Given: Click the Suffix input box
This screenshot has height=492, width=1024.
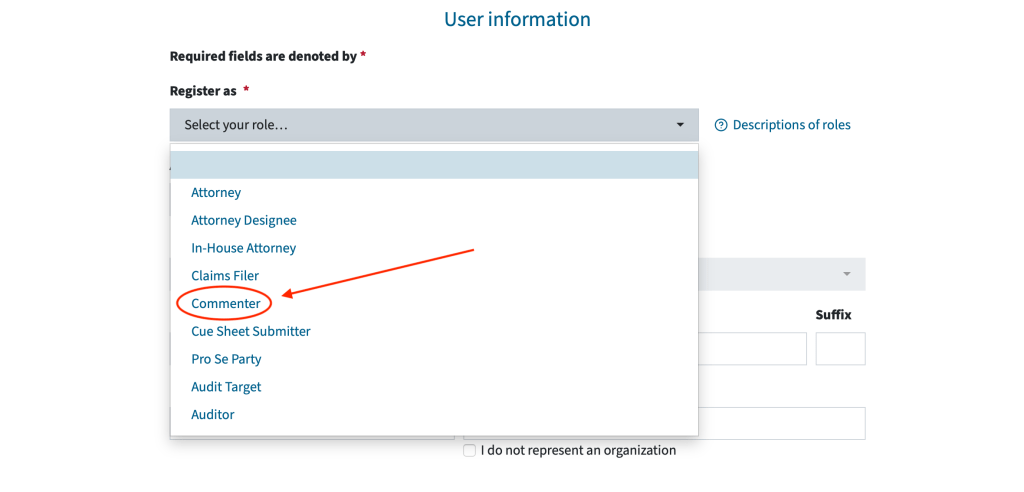Looking at the screenshot, I should click(840, 349).
